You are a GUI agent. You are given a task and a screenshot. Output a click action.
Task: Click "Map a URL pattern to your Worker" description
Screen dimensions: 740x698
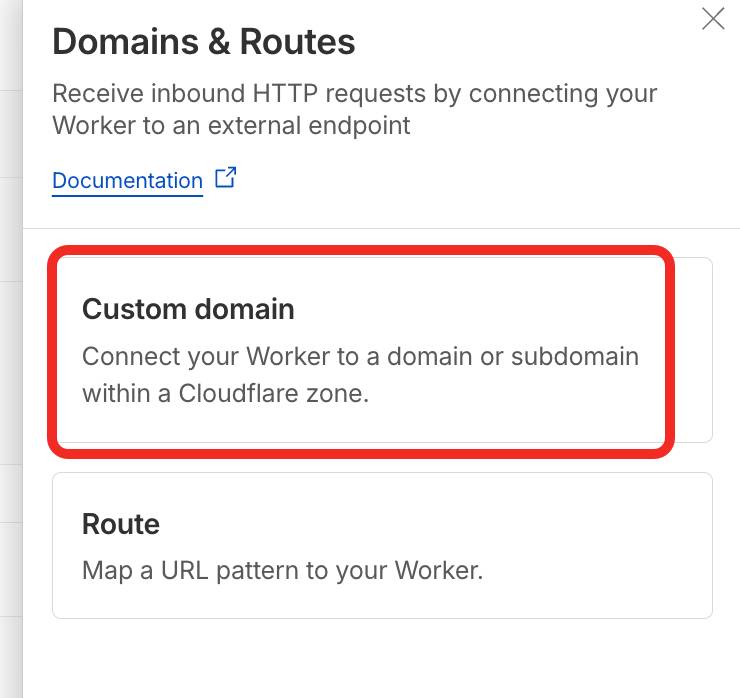pos(283,572)
